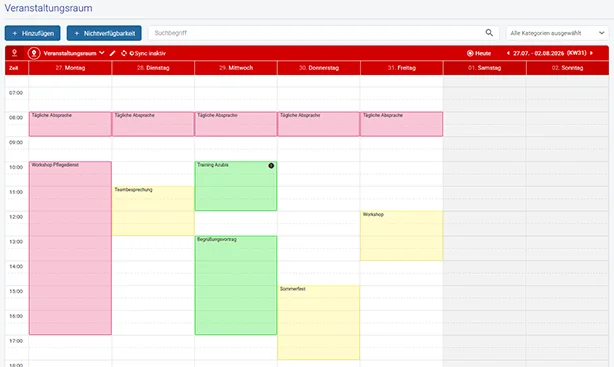Image resolution: width=614 pixels, height=367 pixels.
Task: Open the Training Azubis event
Action: point(236,186)
